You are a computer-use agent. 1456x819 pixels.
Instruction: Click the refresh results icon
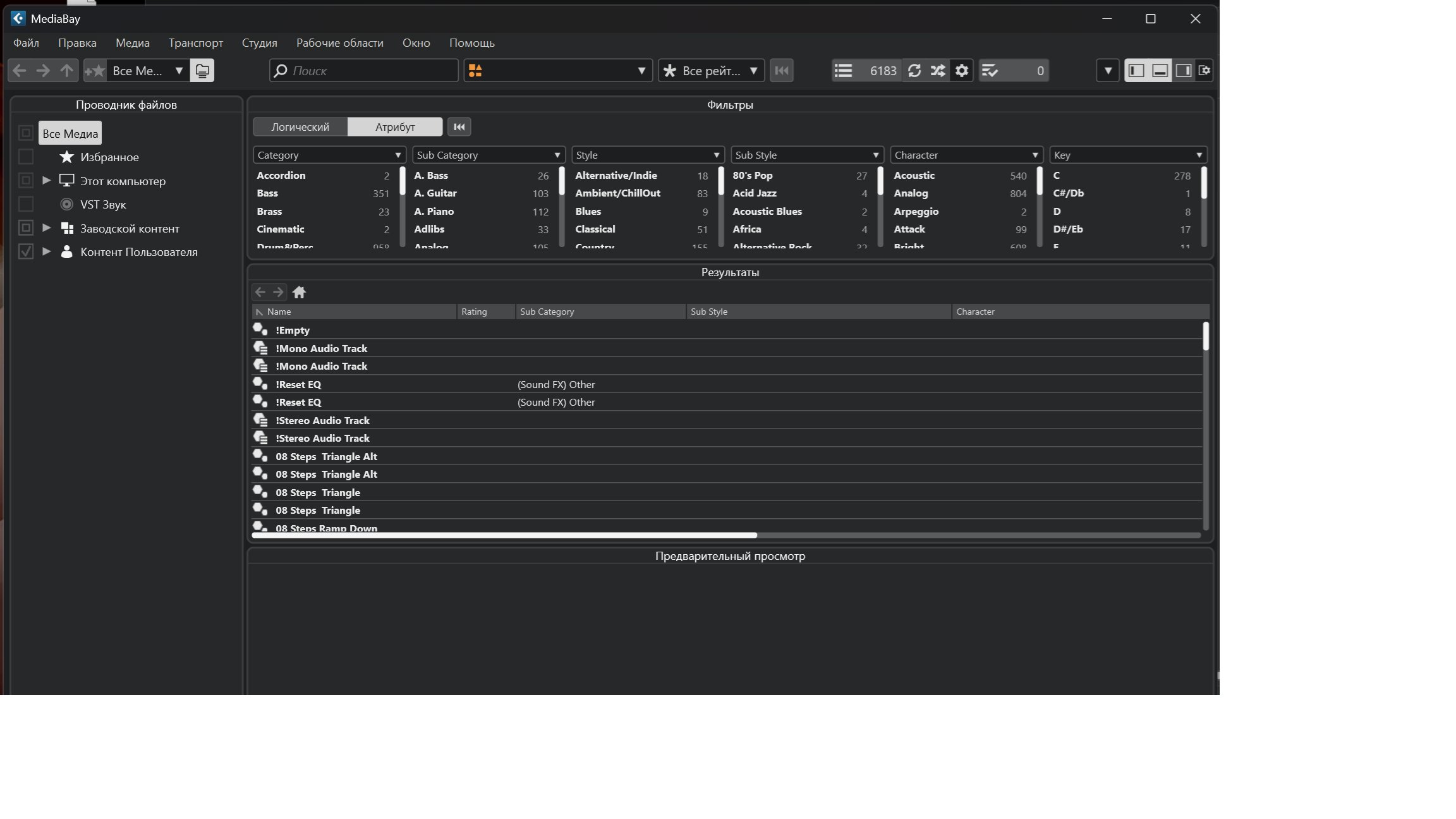(x=914, y=71)
